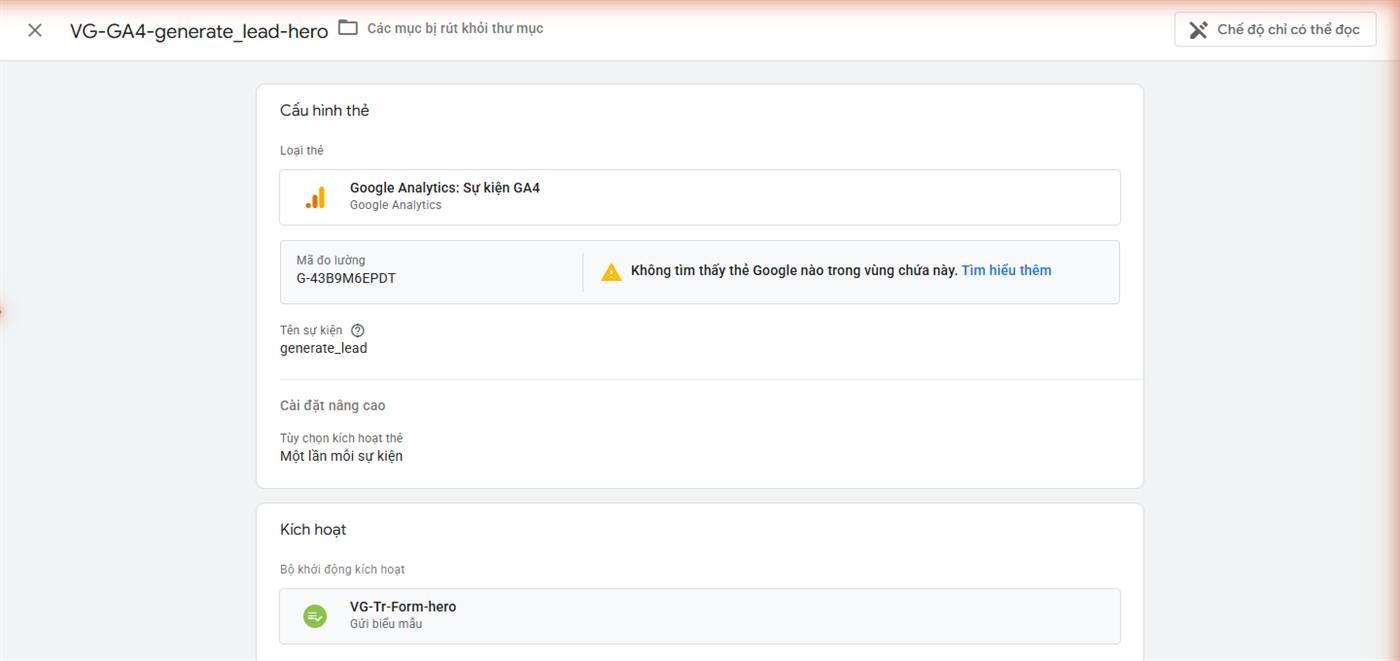Viewport: 1400px width, 661px height.
Task: Click the Loại thẻ label
Action: click(302, 151)
